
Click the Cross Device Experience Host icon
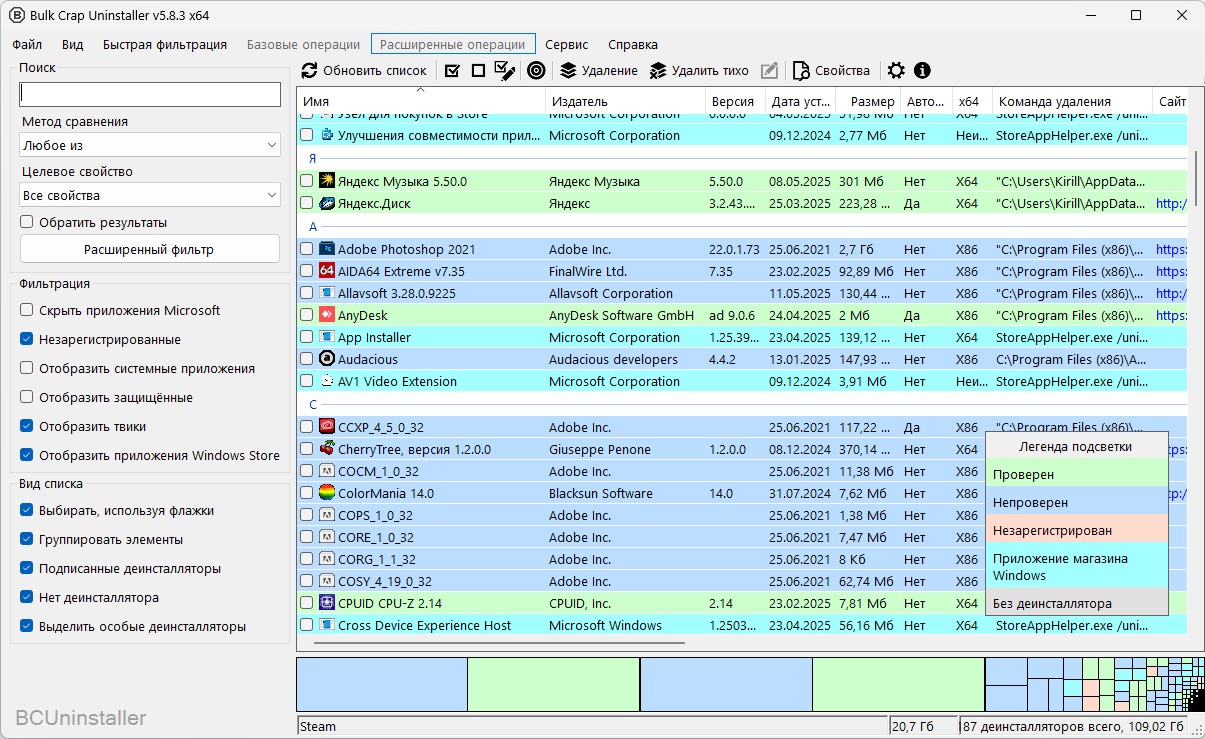click(x=326, y=625)
